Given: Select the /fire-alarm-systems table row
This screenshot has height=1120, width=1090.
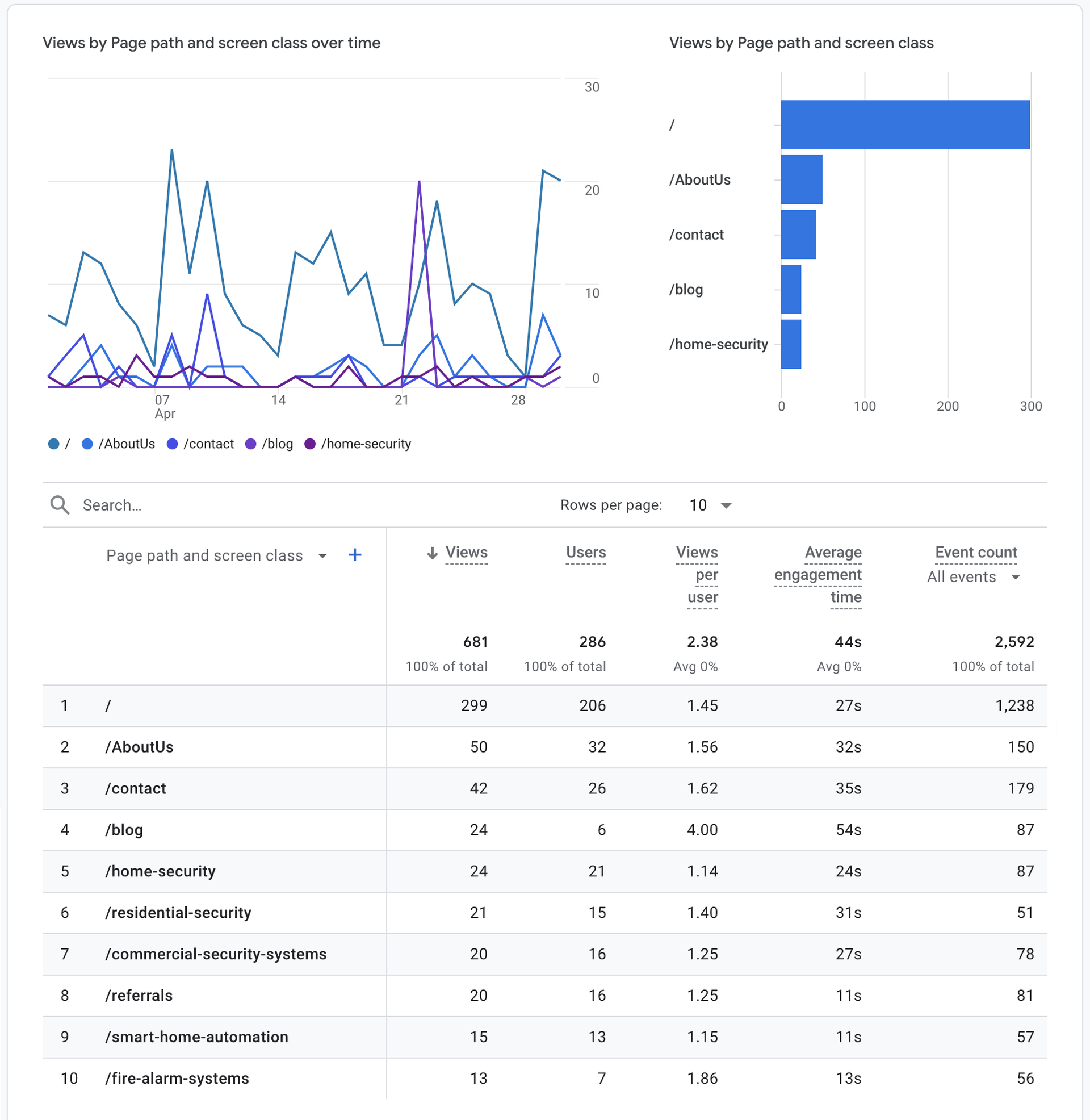Looking at the screenshot, I should 177,1078.
